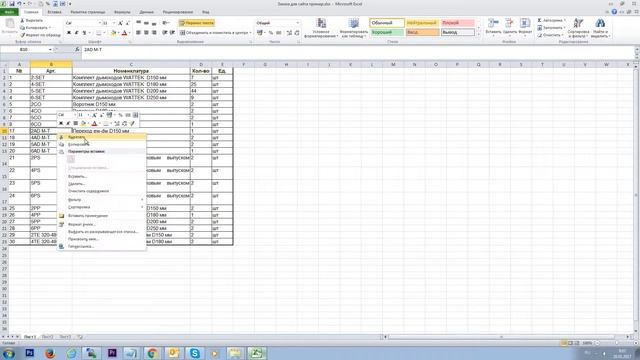Open Skype from the taskbar
Screen dimensions: 640x360
(195, 353)
